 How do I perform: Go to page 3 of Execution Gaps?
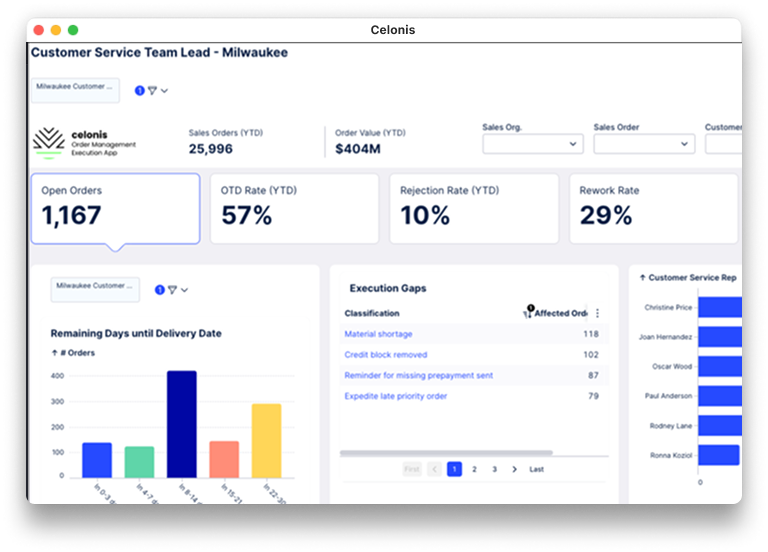pos(495,469)
